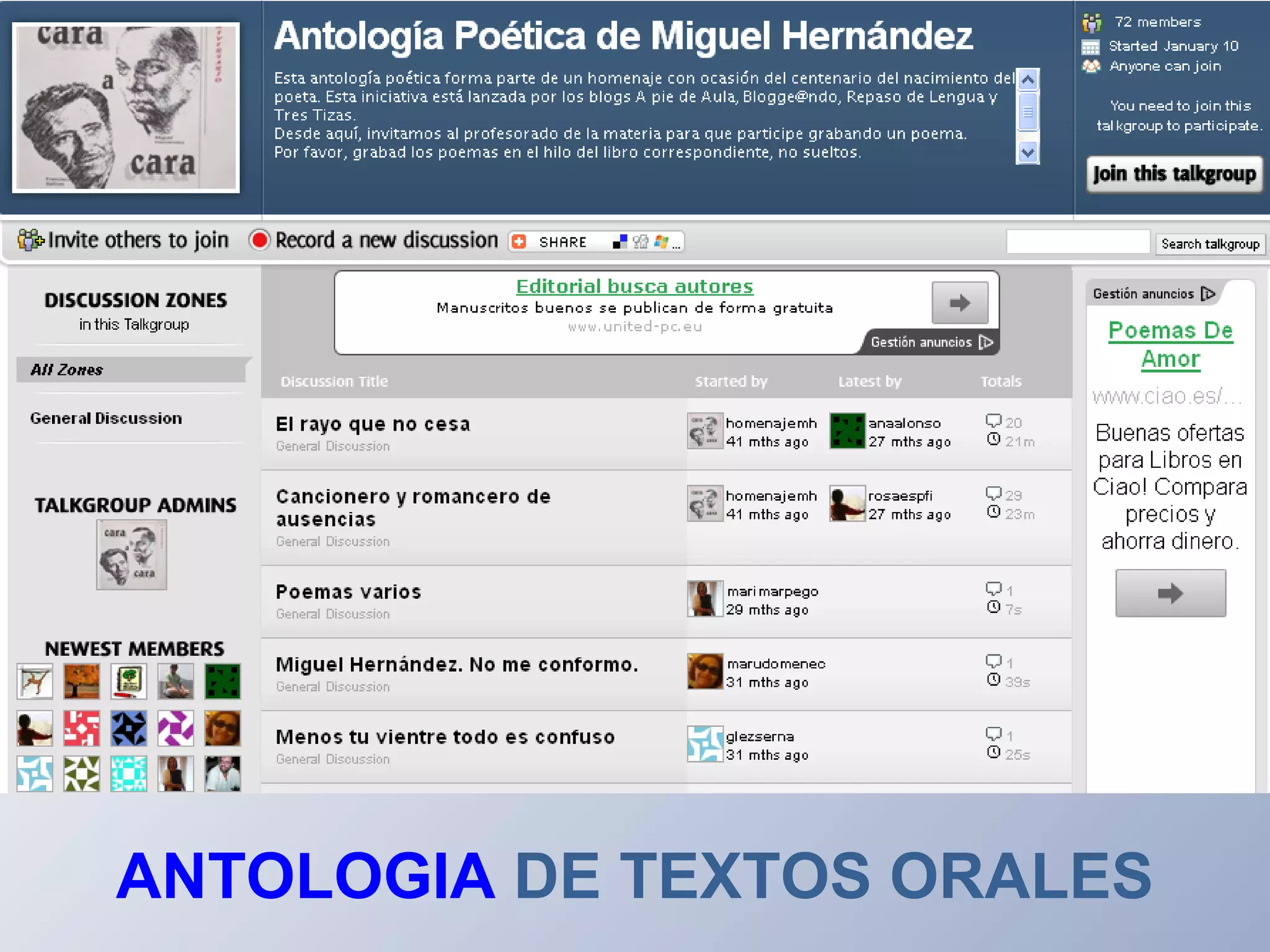Click the glezserna username link
1270x952 pixels.
[x=760, y=736]
